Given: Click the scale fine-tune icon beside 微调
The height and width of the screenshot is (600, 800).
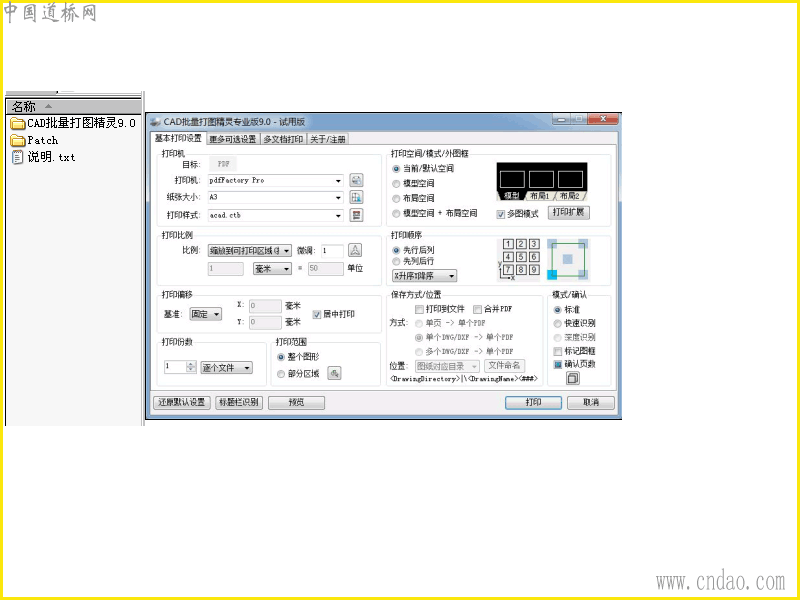Looking at the screenshot, I should click(x=355, y=250).
